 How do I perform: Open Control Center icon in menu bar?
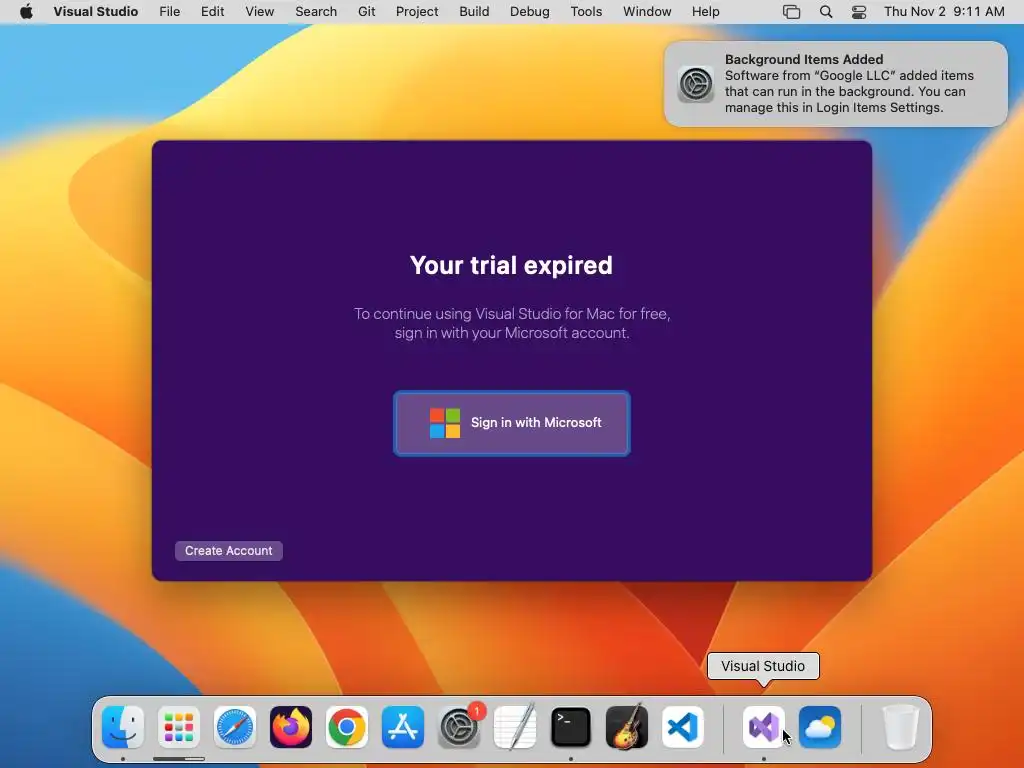(x=859, y=12)
